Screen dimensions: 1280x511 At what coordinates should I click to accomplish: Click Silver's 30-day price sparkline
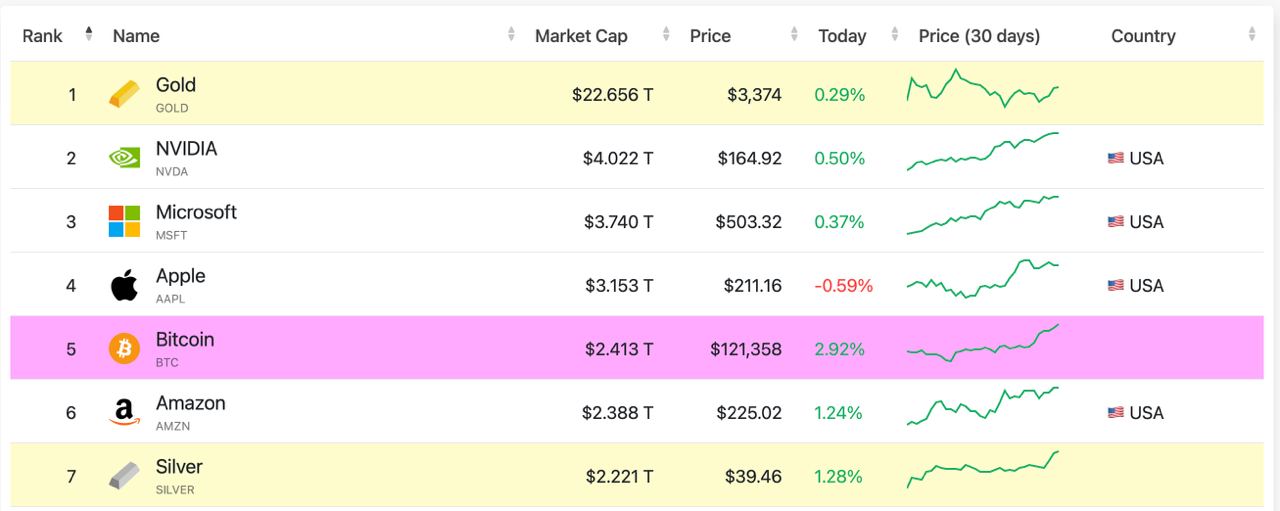point(983,470)
